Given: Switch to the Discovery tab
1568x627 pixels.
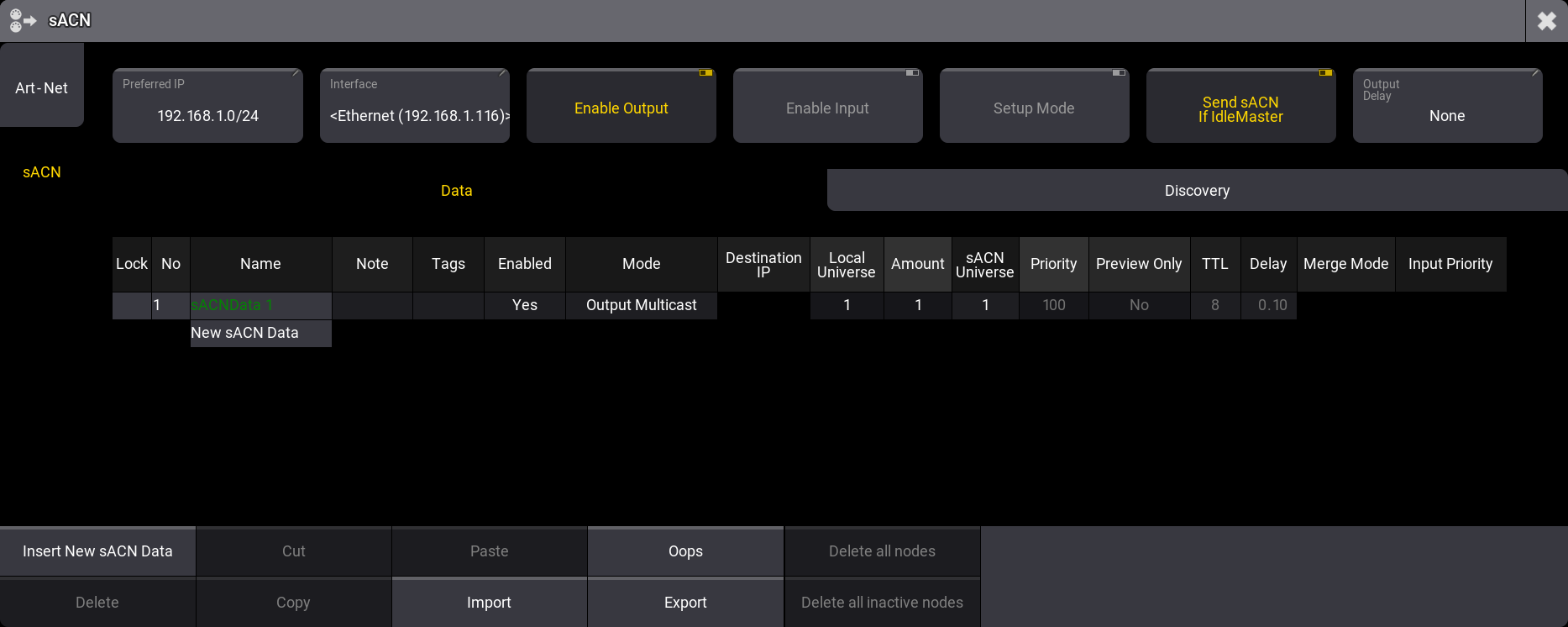Looking at the screenshot, I should pos(1197,191).
